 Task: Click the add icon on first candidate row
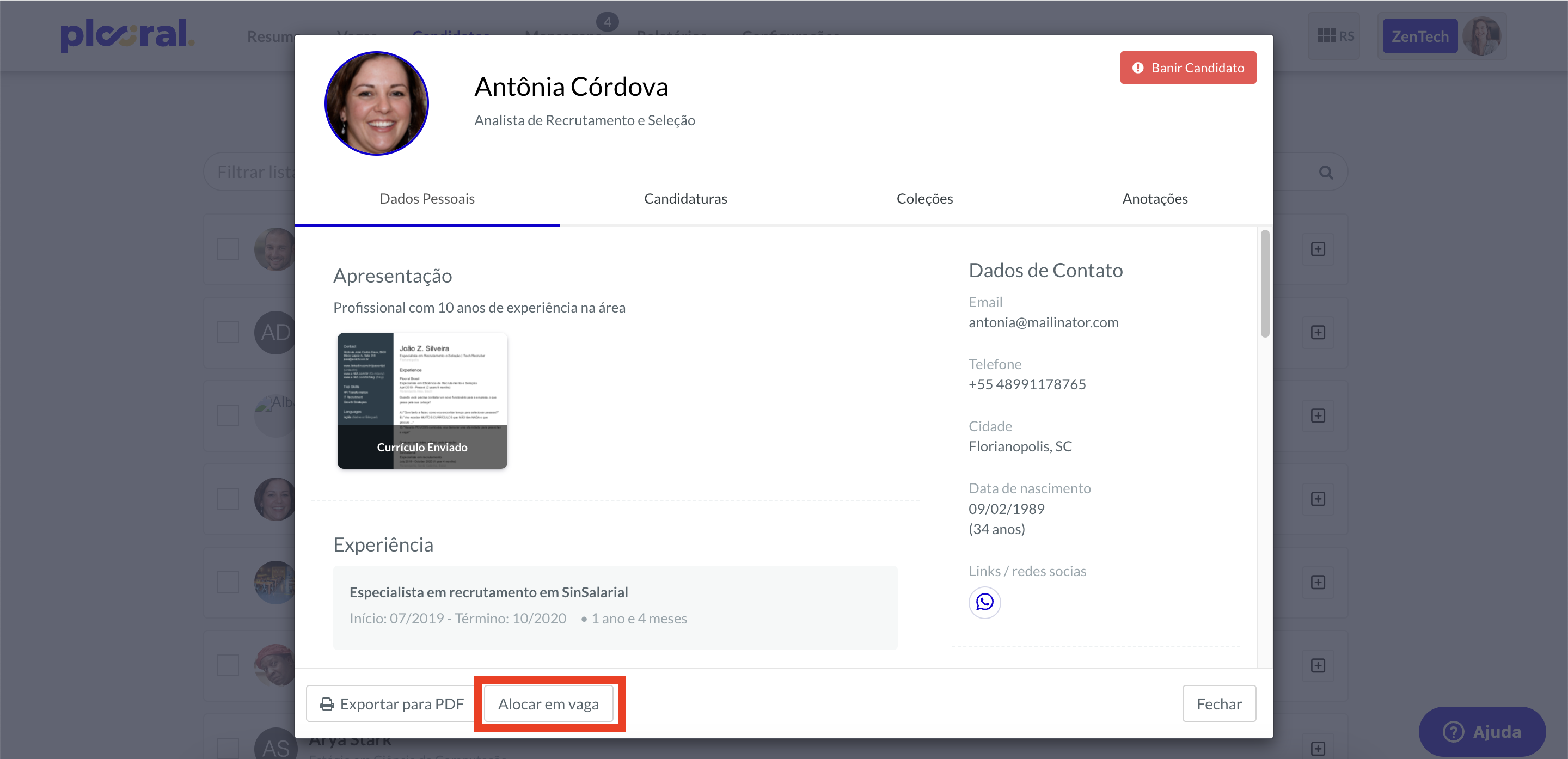pos(1318,249)
